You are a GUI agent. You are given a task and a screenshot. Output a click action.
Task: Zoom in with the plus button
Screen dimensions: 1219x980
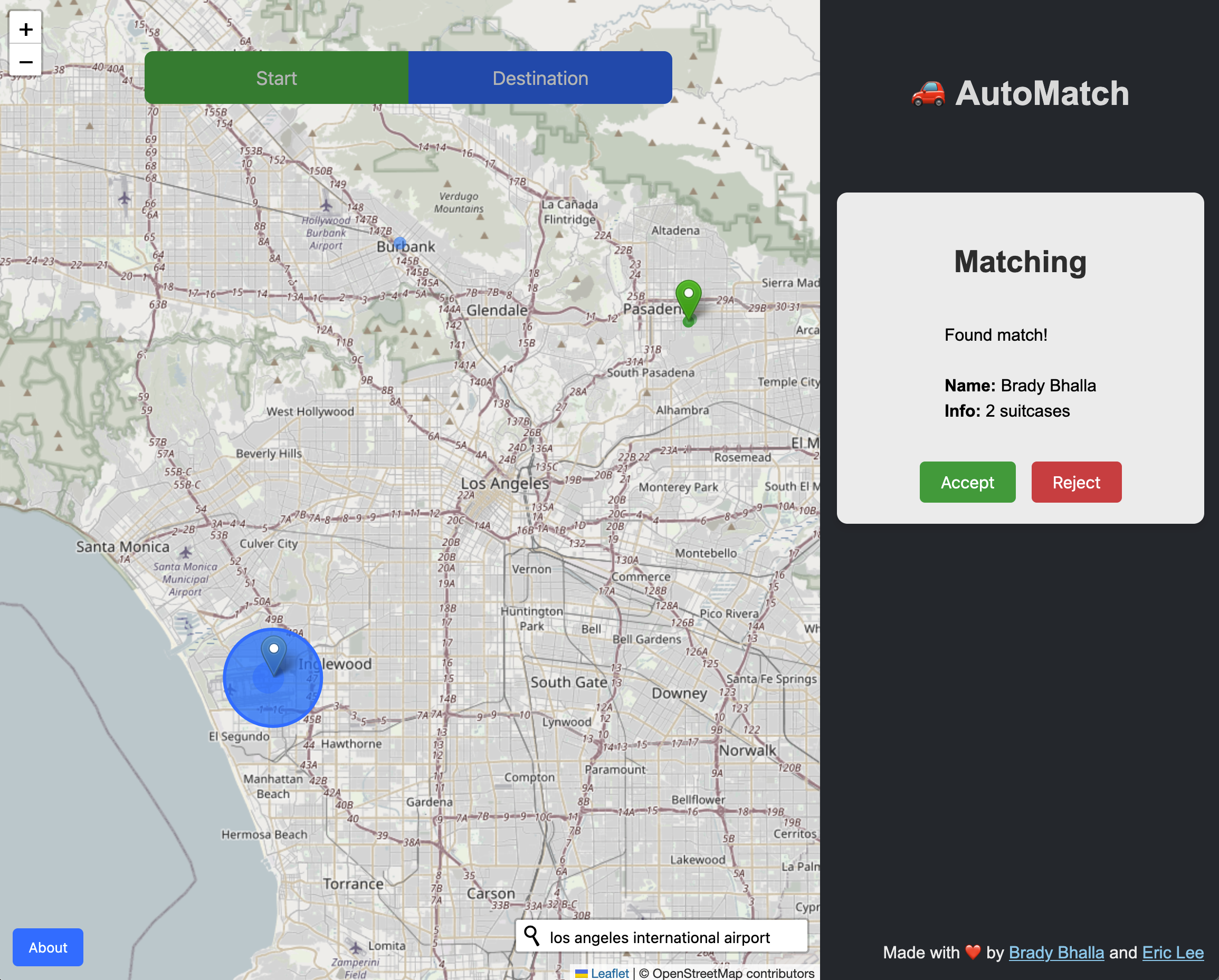pos(25,29)
